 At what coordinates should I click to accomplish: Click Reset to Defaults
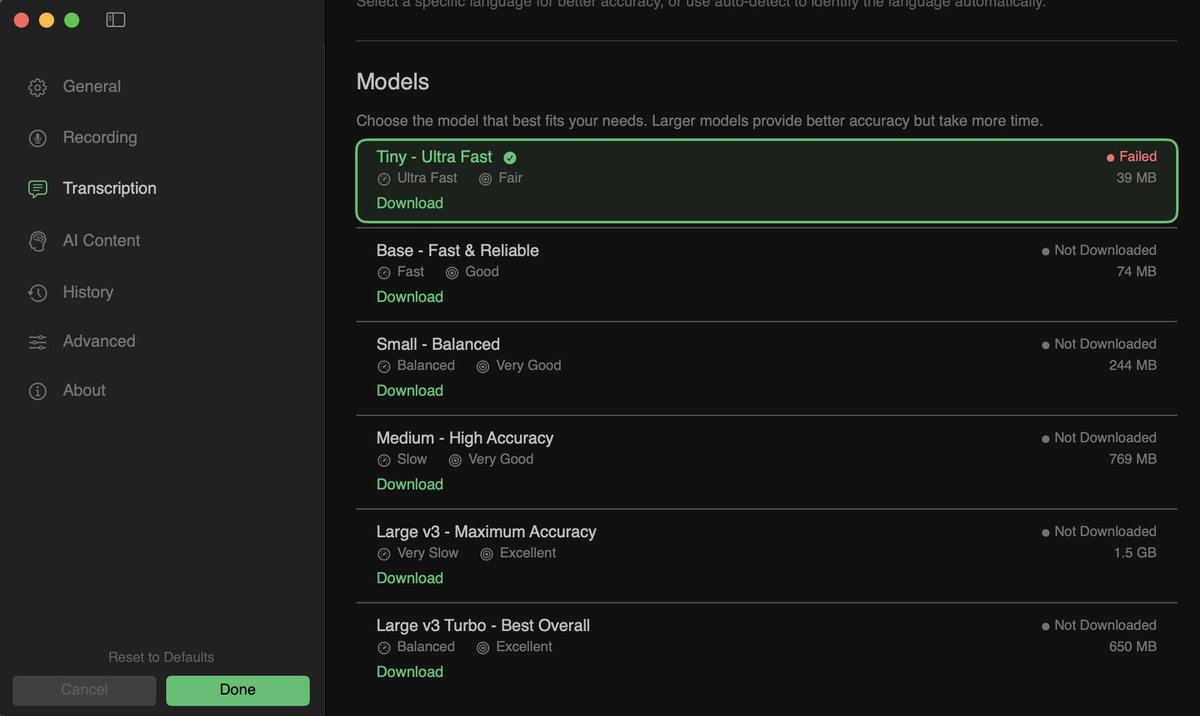pyautogui.click(x=161, y=657)
